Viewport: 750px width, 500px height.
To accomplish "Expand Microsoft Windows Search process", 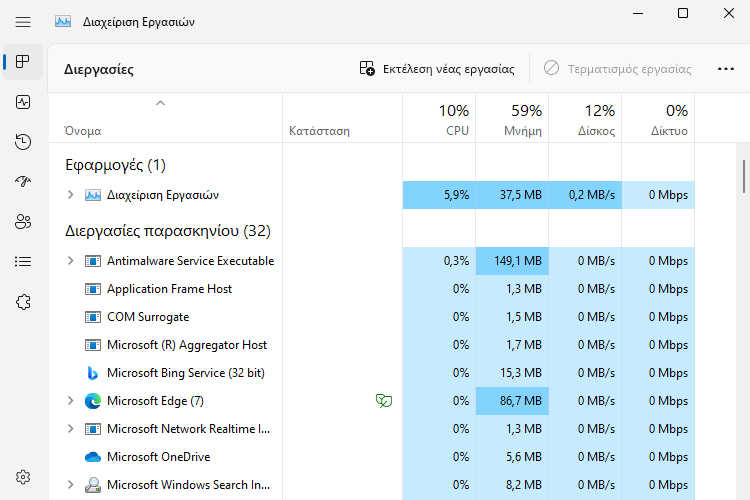I will point(70,485).
